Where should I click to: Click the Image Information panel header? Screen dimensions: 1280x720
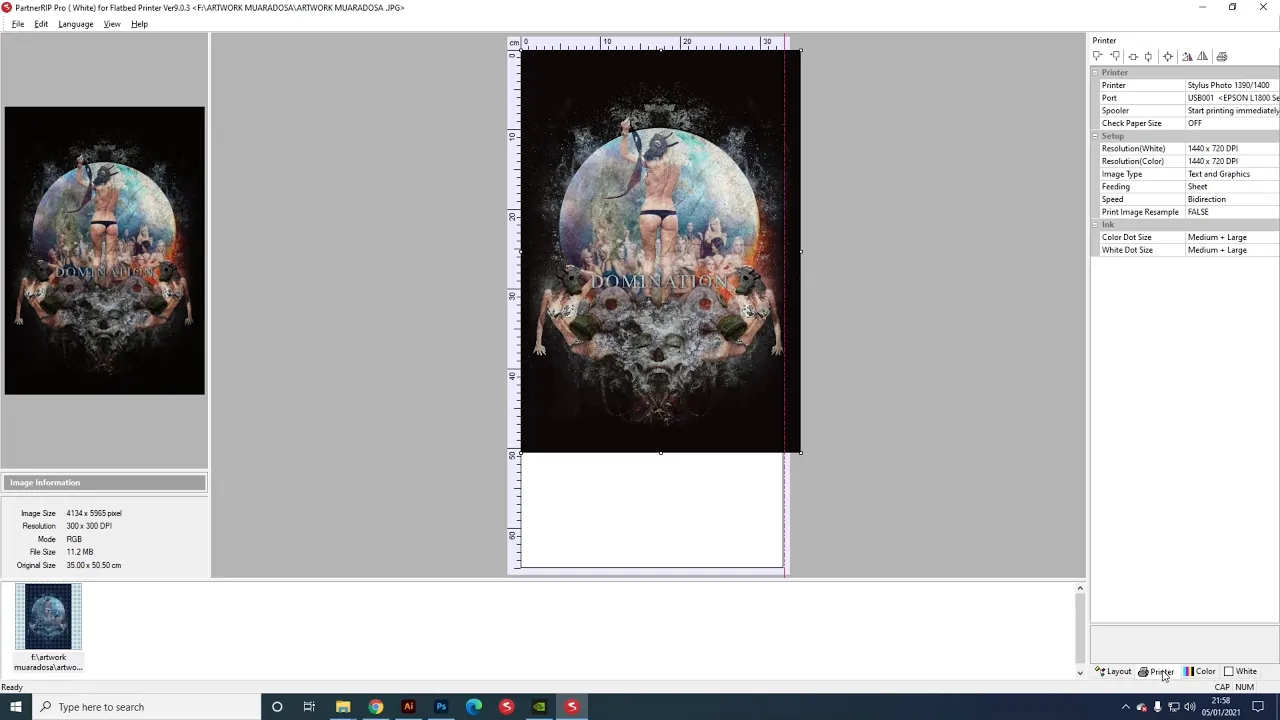pyautogui.click(x=104, y=483)
